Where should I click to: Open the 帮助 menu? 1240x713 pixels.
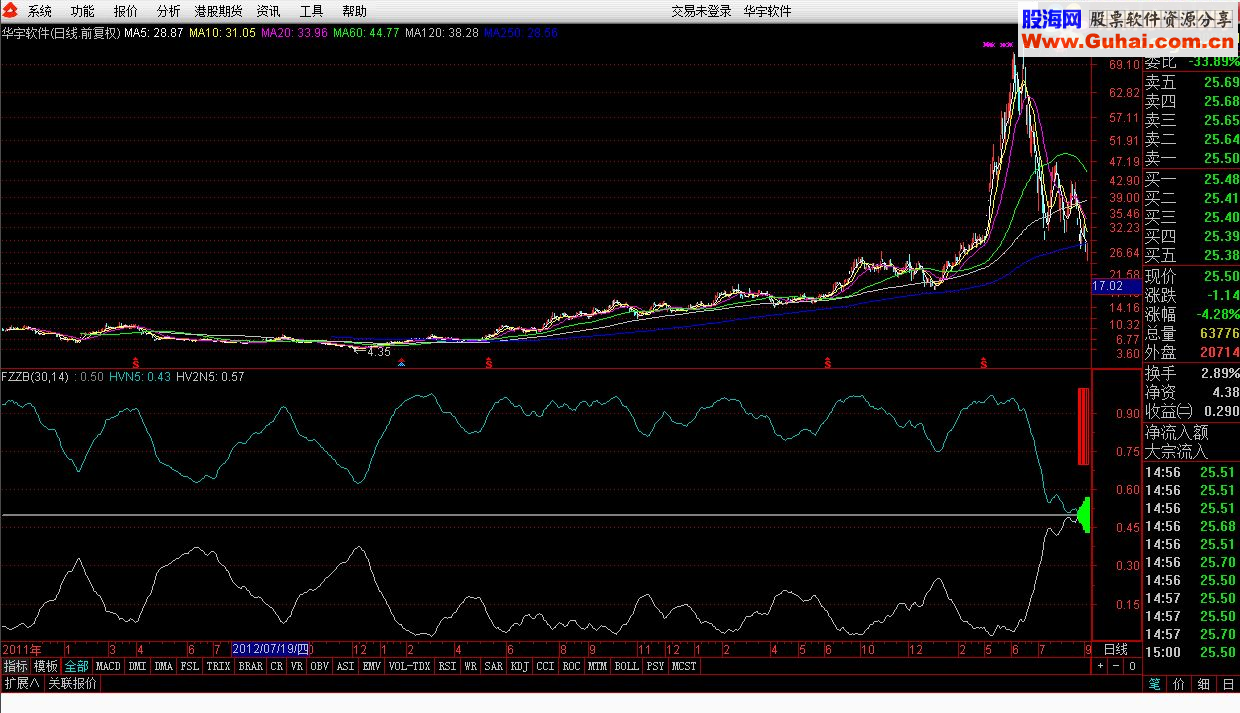354,11
